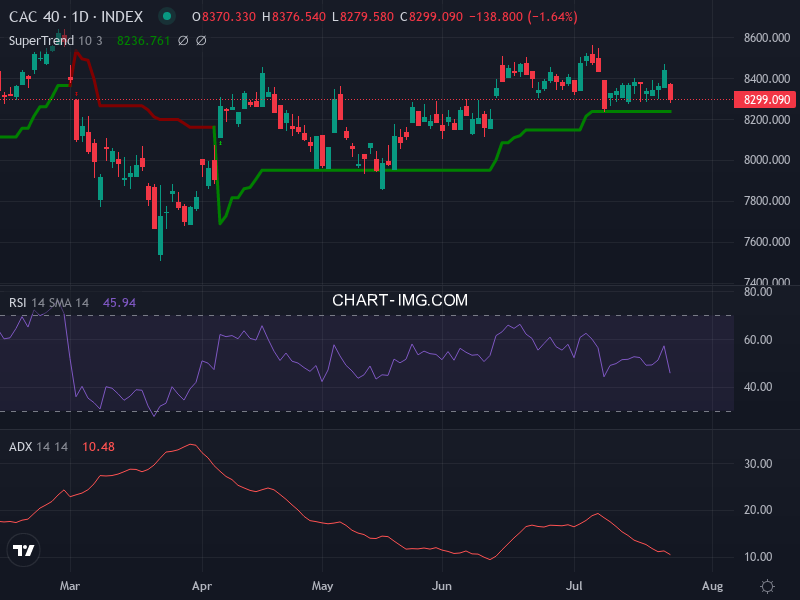The image size is (800, 600).
Task: Click the 8400.000 price axis label
Action: coord(766,79)
